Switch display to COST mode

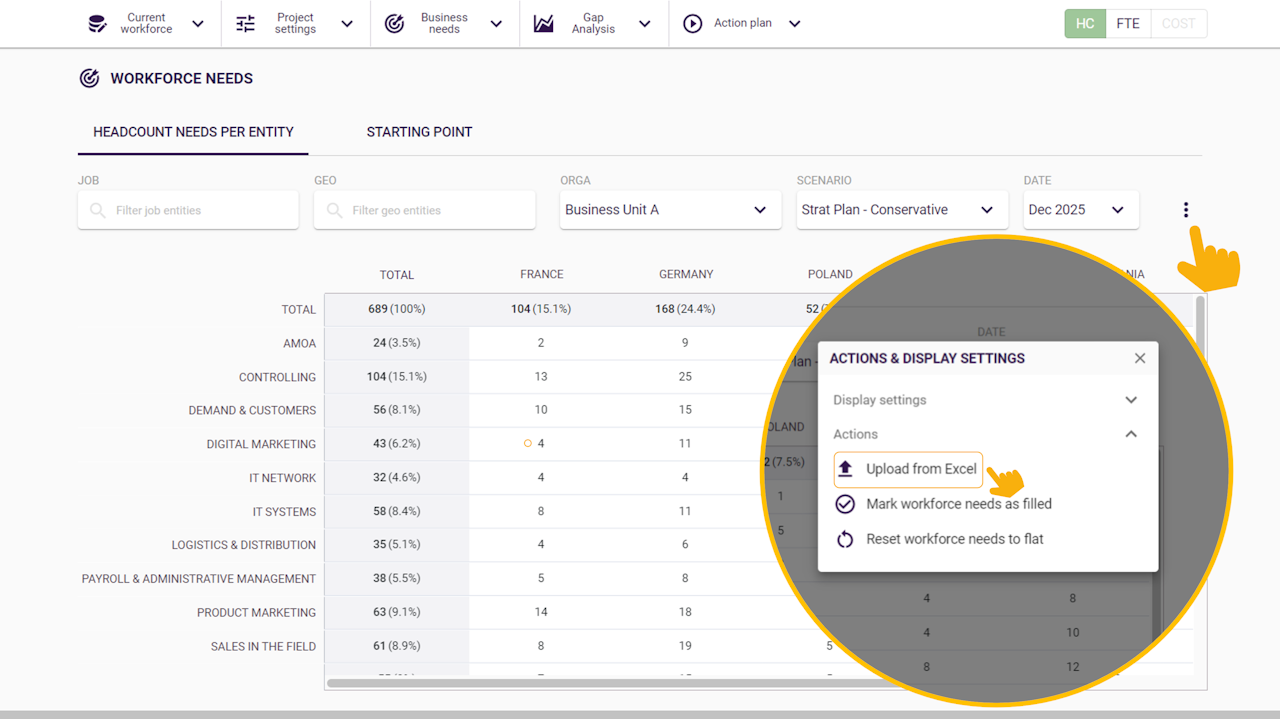pos(1178,24)
